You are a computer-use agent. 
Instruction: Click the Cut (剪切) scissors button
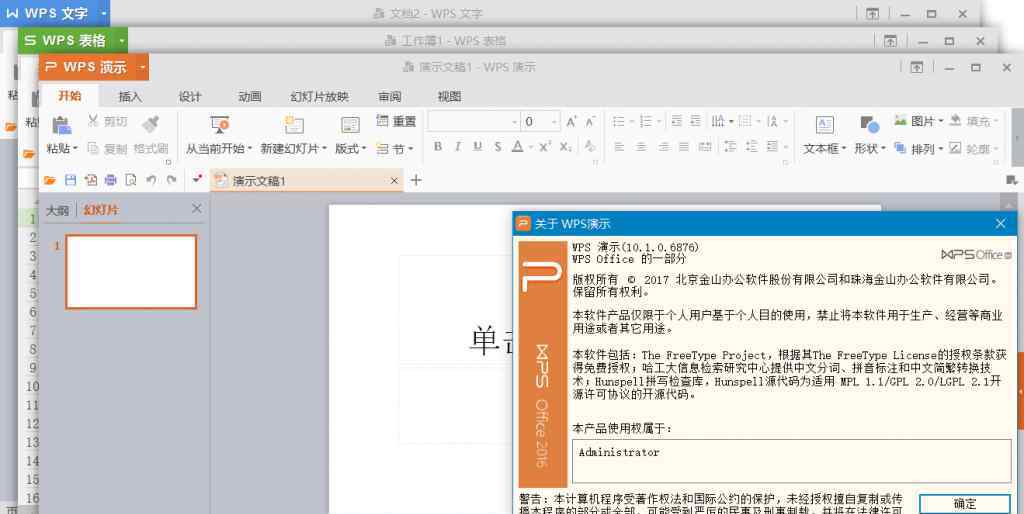pos(107,121)
